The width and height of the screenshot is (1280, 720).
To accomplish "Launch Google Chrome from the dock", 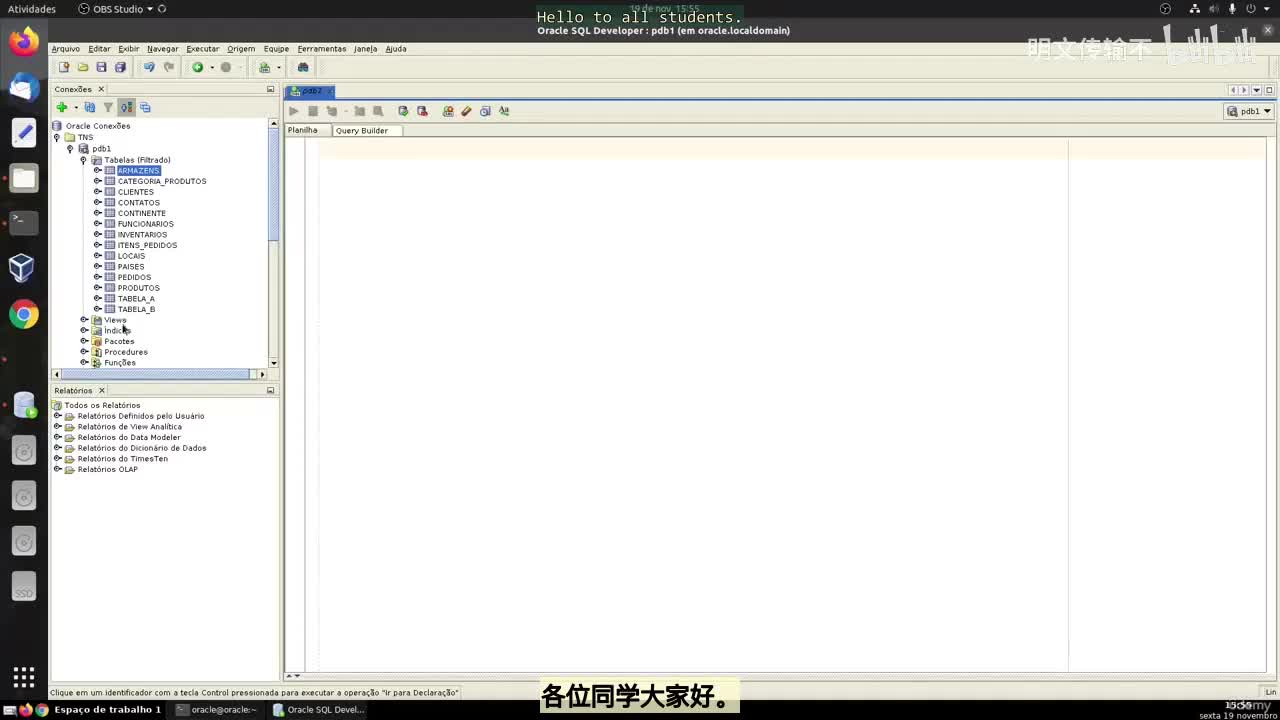I will pyautogui.click(x=24, y=314).
